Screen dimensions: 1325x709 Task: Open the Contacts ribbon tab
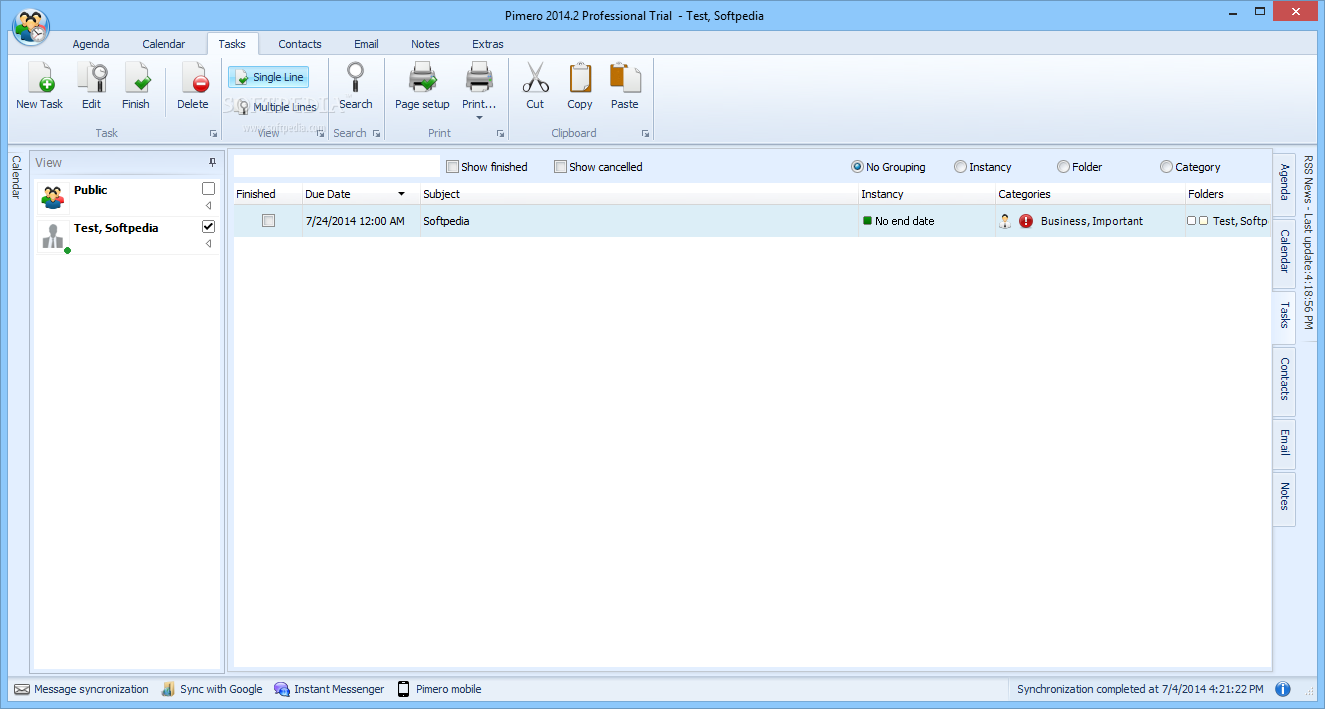click(300, 44)
